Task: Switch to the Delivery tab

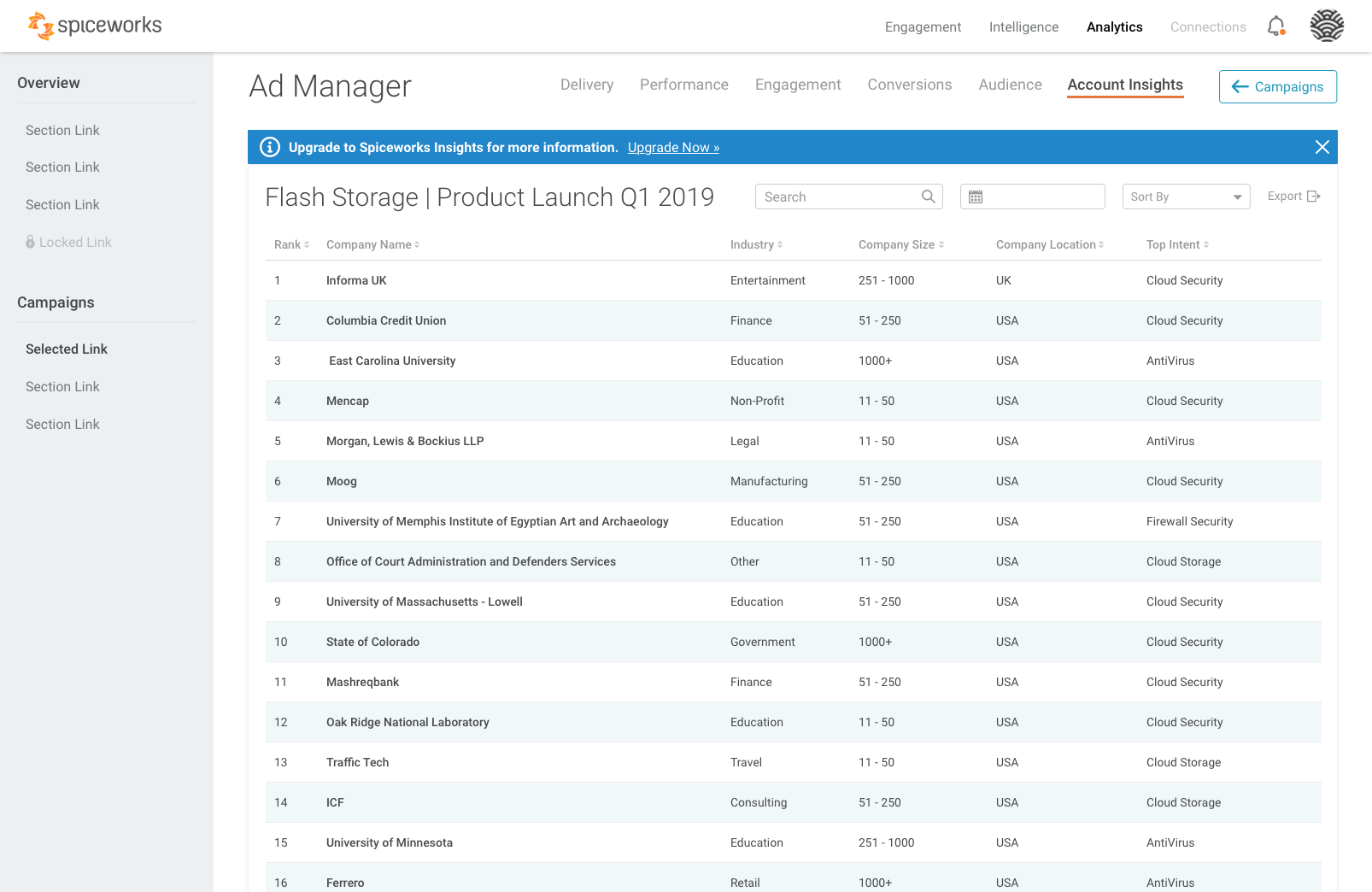Action: [x=587, y=85]
